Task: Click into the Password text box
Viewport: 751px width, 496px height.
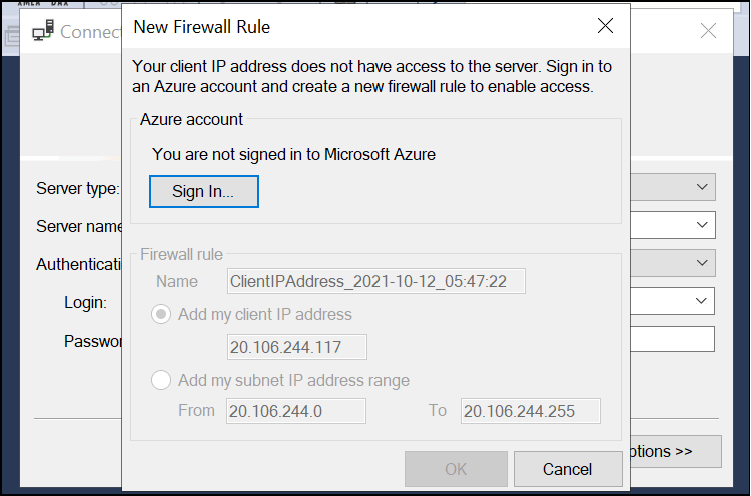Action: click(672, 339)
